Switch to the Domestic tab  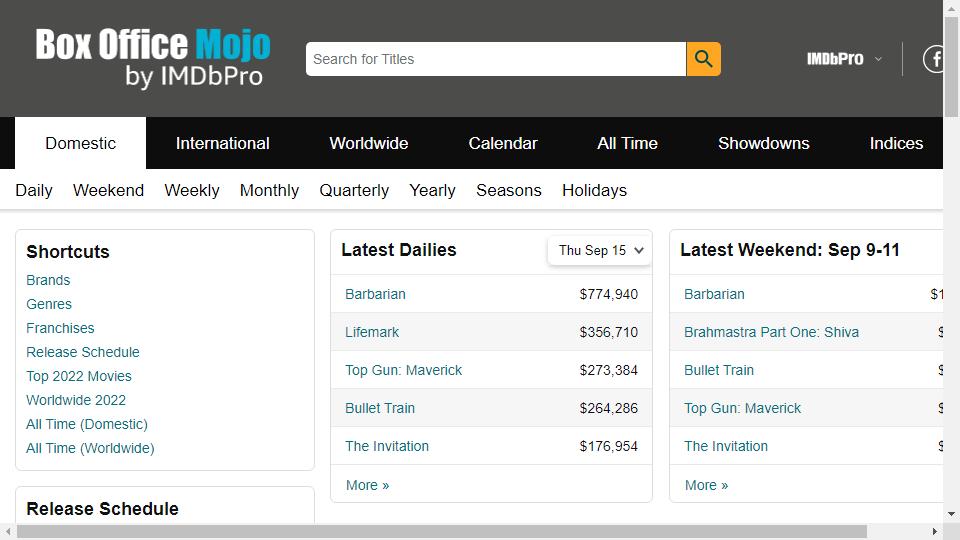click(x=80, y=143)
